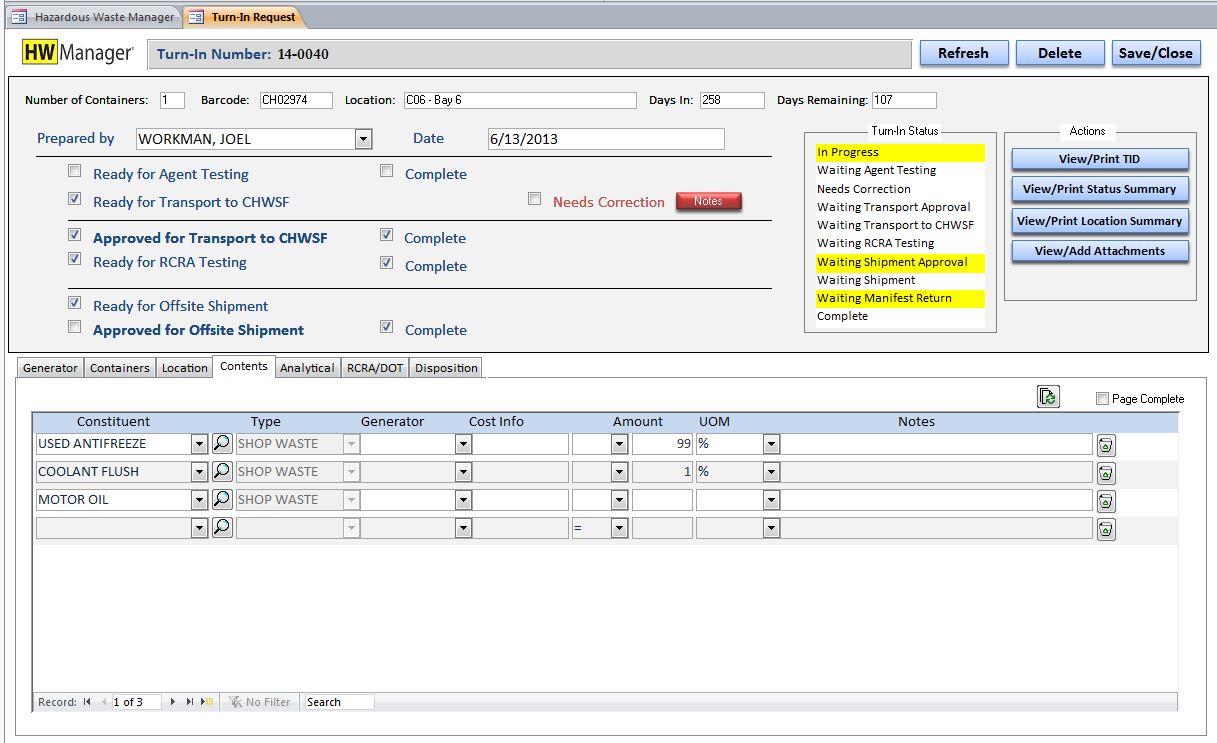Viewport: 1217px width, 743px height.
Task: Select the Location tab
Action: (185, 368)
